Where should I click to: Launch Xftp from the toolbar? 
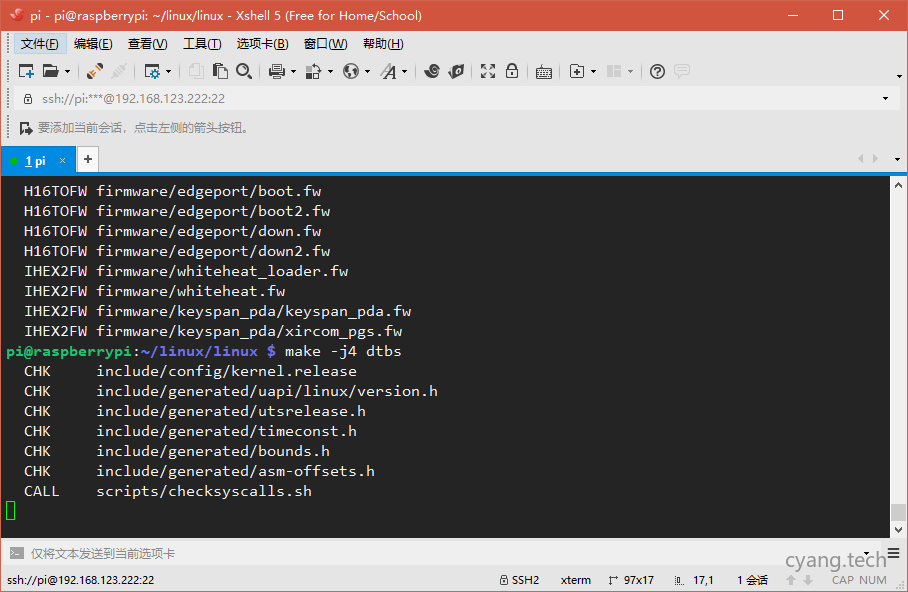coord(457,71)
